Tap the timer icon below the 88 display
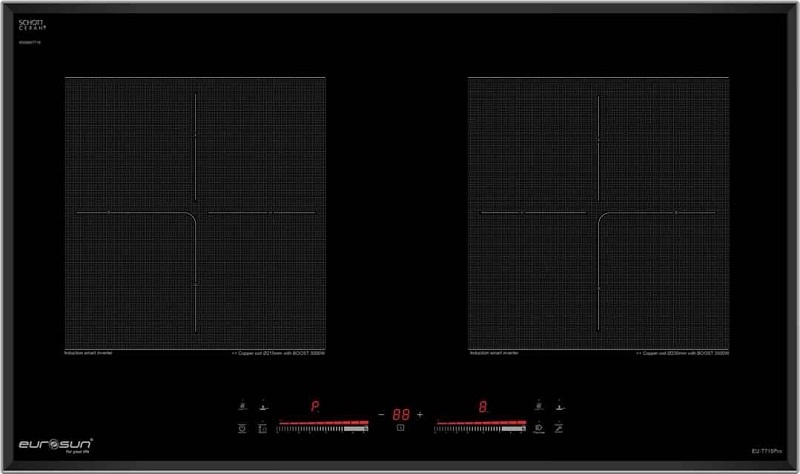 coord(400,429)
